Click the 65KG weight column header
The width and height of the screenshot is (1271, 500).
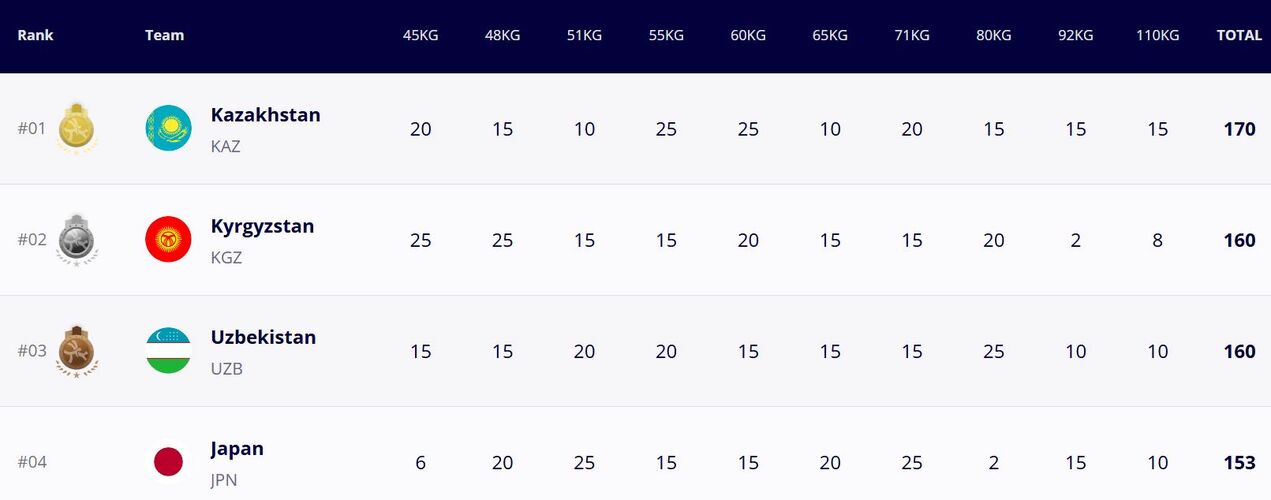[x=829, y=35]
